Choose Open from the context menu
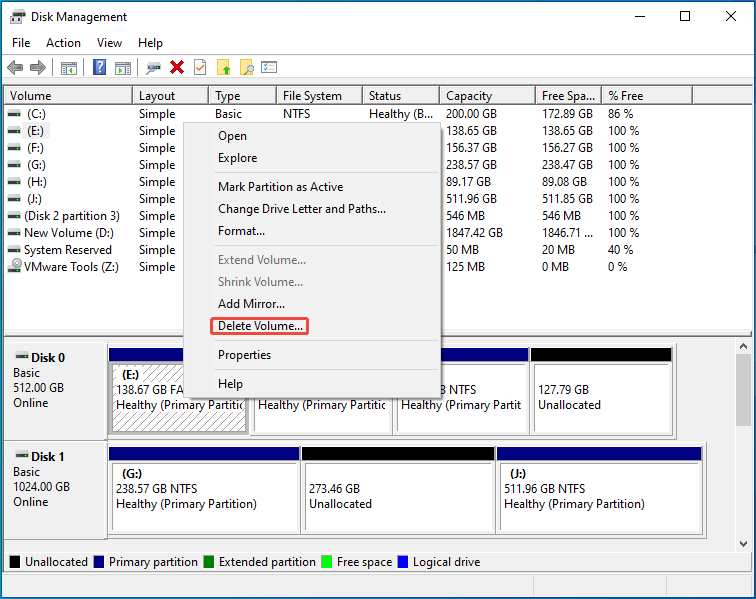The image size is (756, 599). (x=312, y=136)
